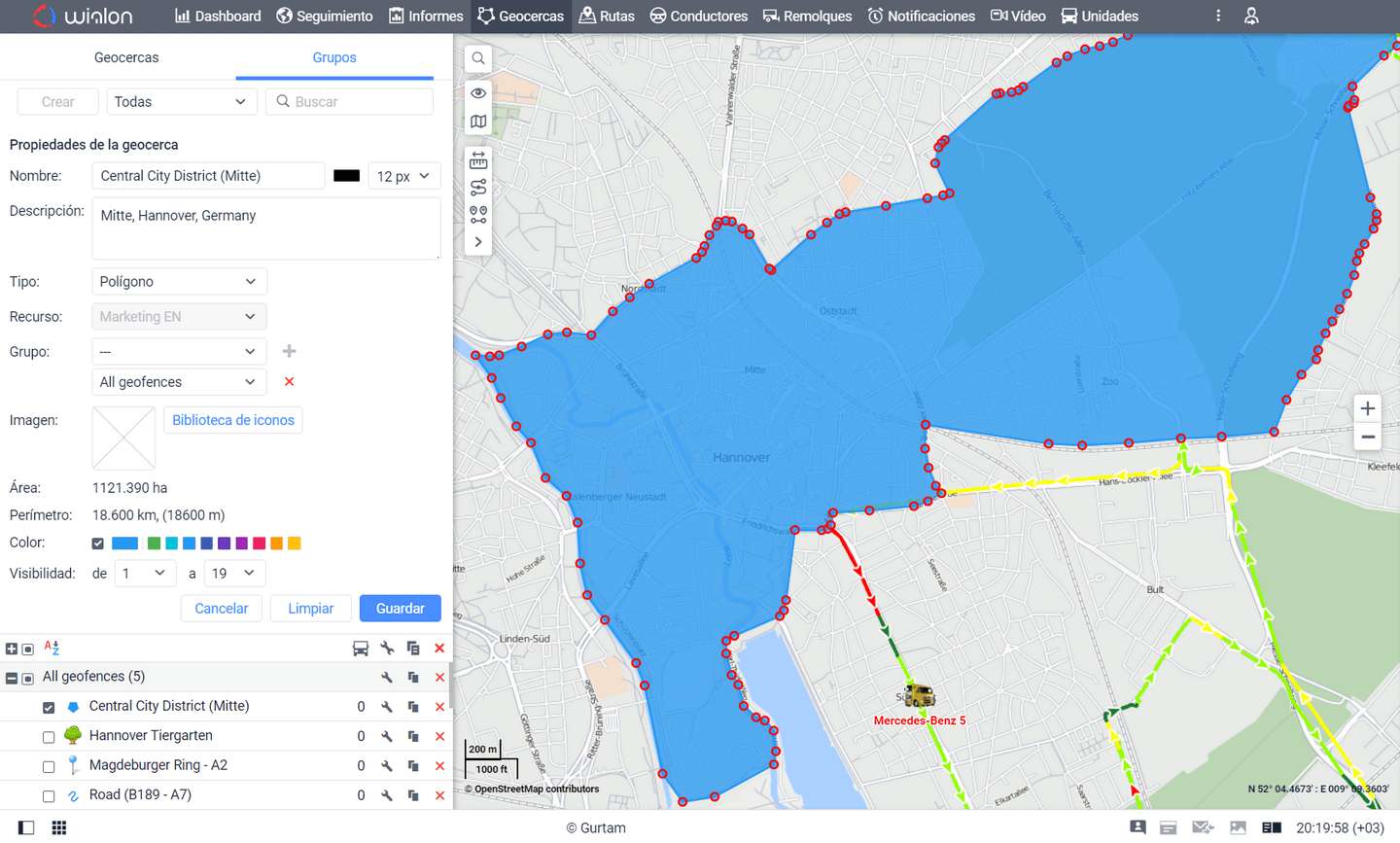Collapse the All geofences (5) group
The image size is (1400, 843).
click(11, 677)
